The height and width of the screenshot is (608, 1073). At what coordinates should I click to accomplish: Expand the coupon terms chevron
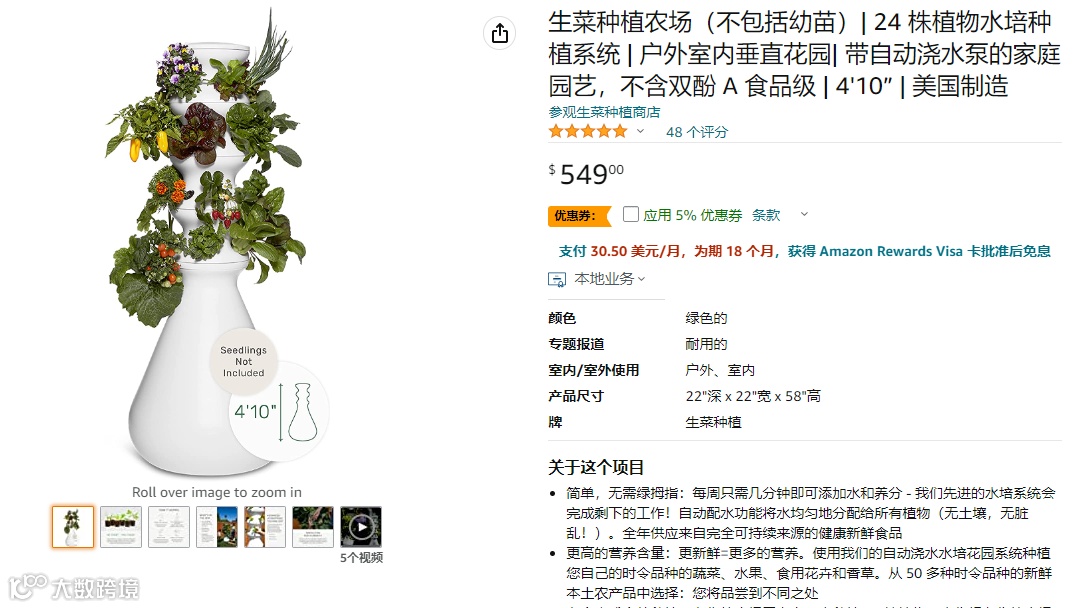click(805, 214)
